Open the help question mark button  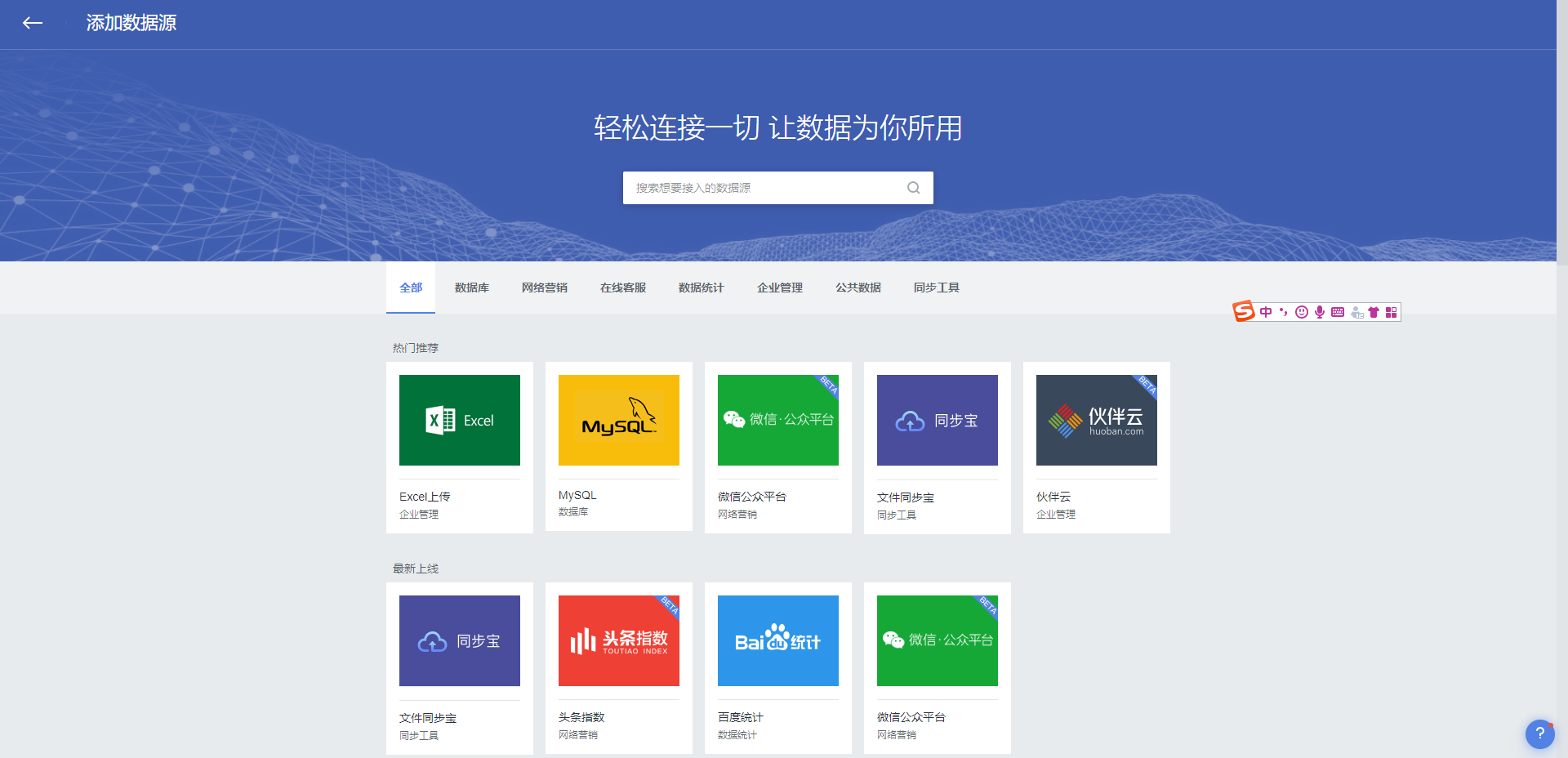1539,733
